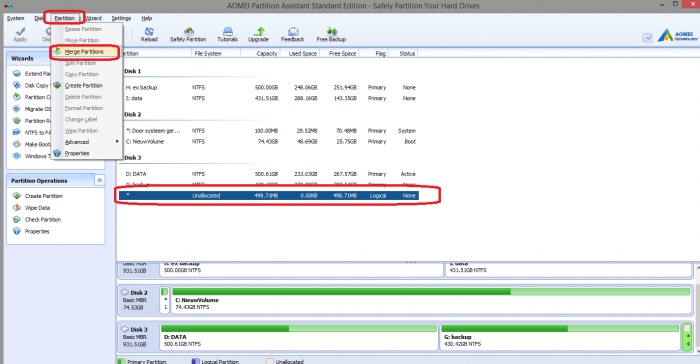Click the Extend Partition wizard icon

(17, 73)
